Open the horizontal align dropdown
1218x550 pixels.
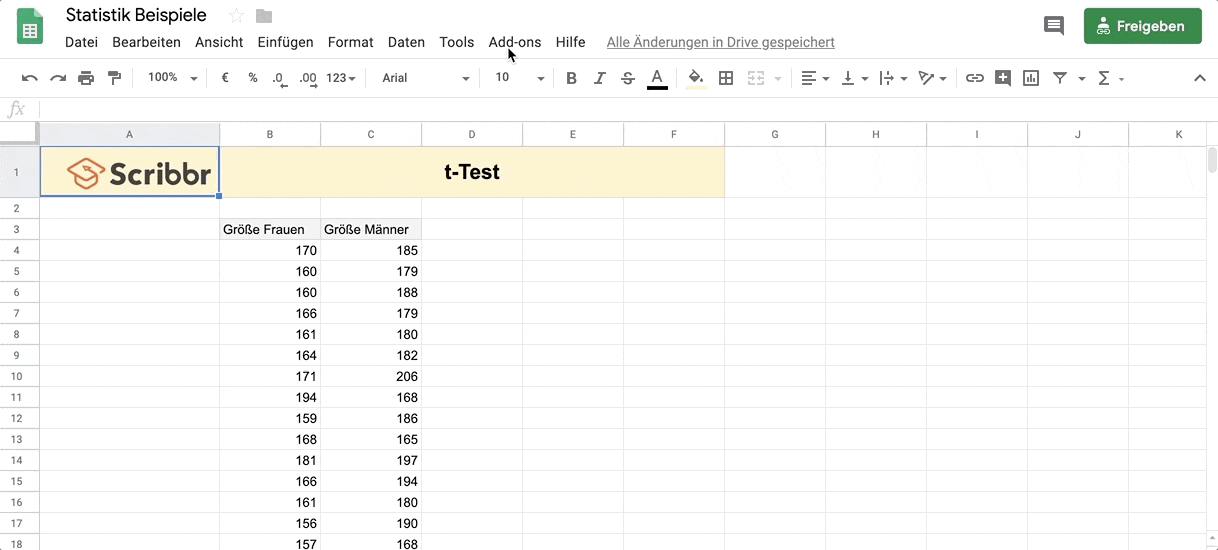click(x=816, y=78)
